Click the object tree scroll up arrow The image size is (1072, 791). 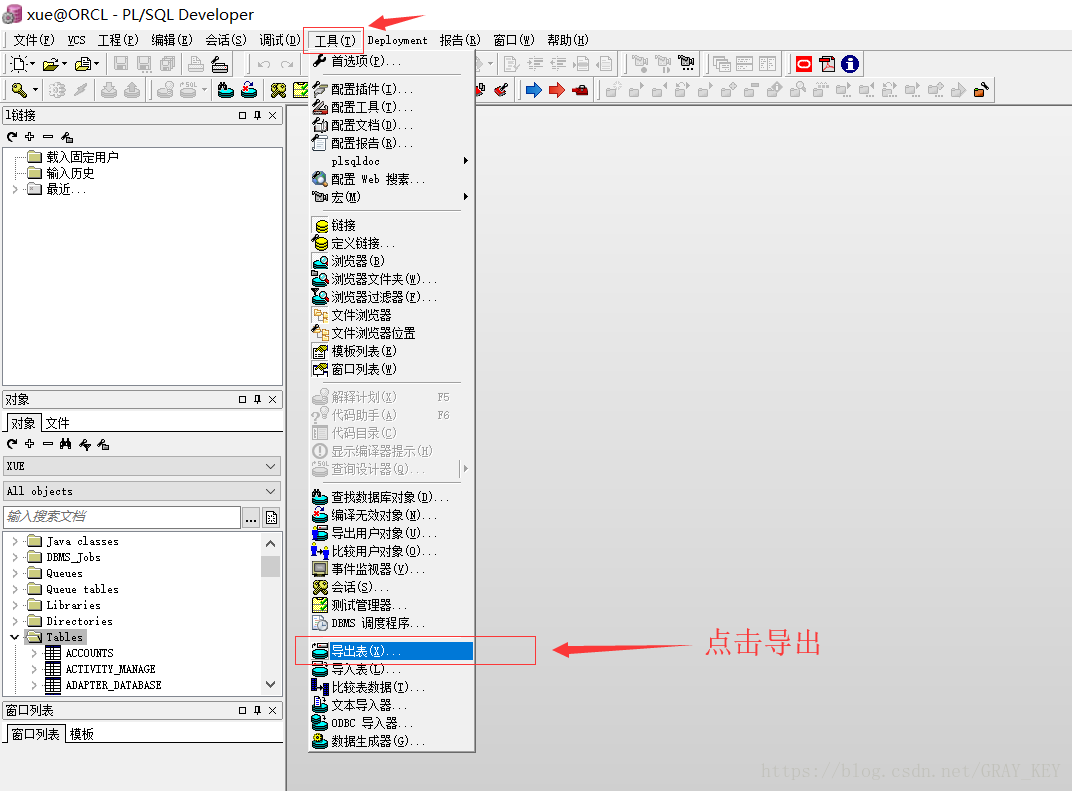271,544
